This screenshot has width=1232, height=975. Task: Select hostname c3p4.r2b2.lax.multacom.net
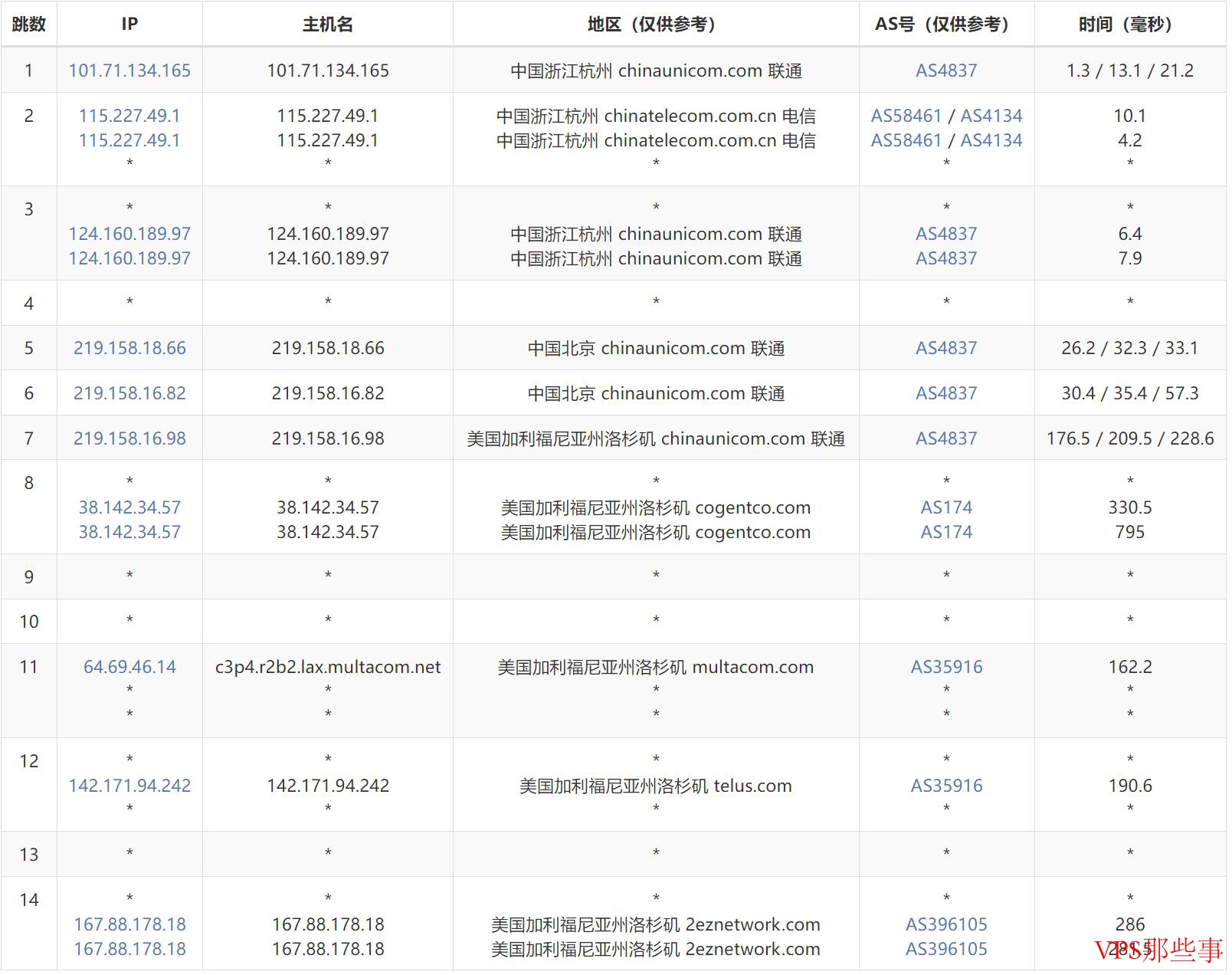tap(328, 667)
